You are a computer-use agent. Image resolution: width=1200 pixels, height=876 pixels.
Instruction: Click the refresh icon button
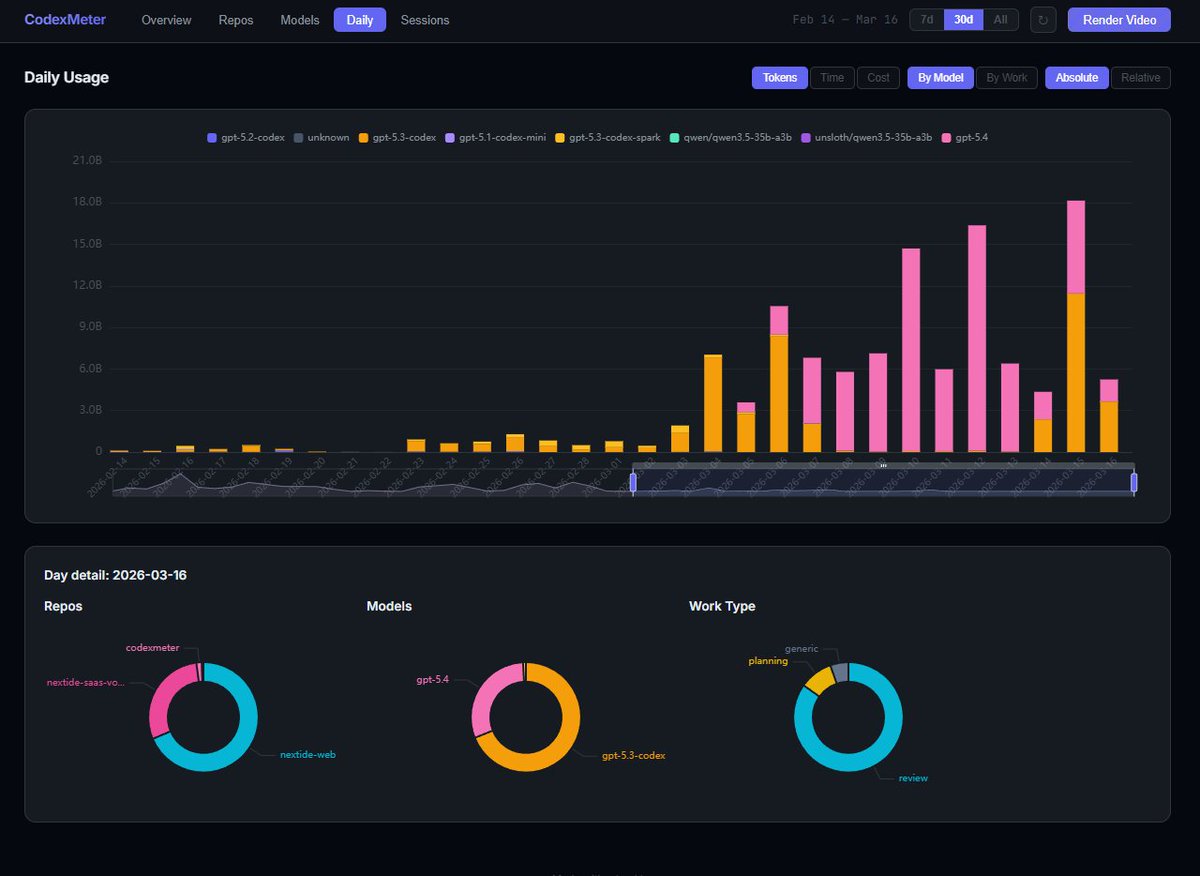coord(1043,20)
